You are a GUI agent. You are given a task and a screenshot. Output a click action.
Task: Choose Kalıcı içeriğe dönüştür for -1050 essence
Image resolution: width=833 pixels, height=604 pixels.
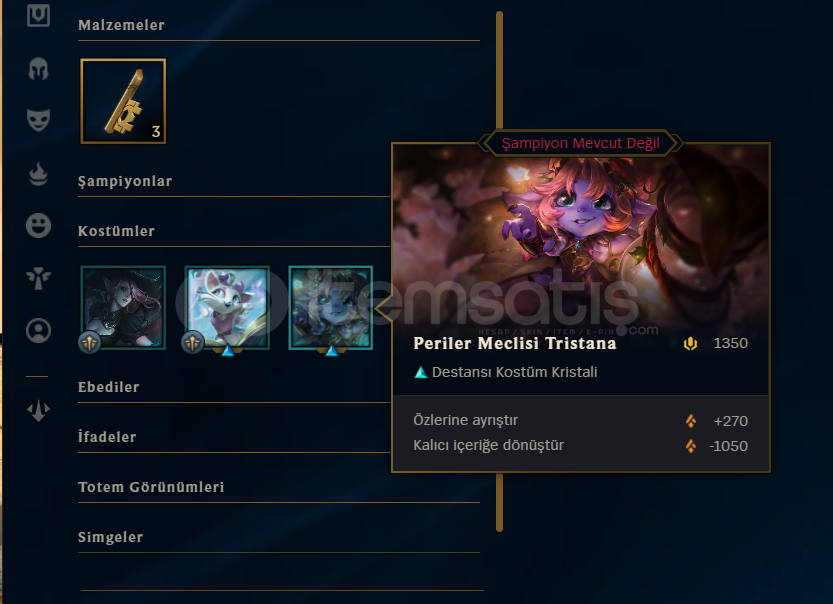[x=580, y=445]
